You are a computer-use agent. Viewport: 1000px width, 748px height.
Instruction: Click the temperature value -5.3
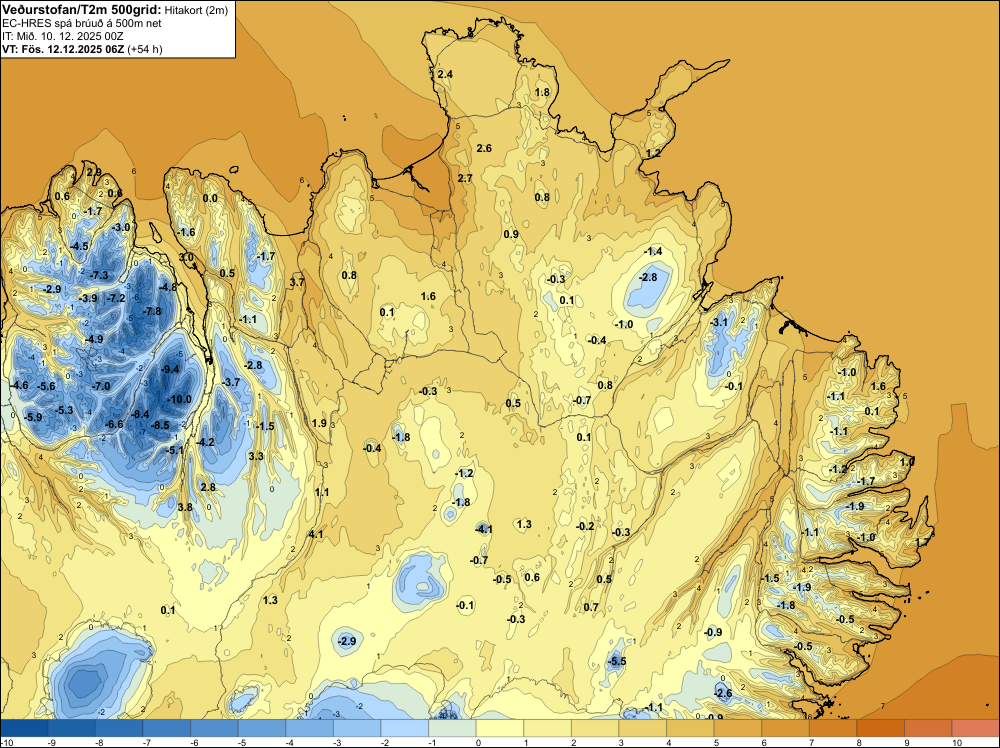pyautogui.click(x=64, y=410)
